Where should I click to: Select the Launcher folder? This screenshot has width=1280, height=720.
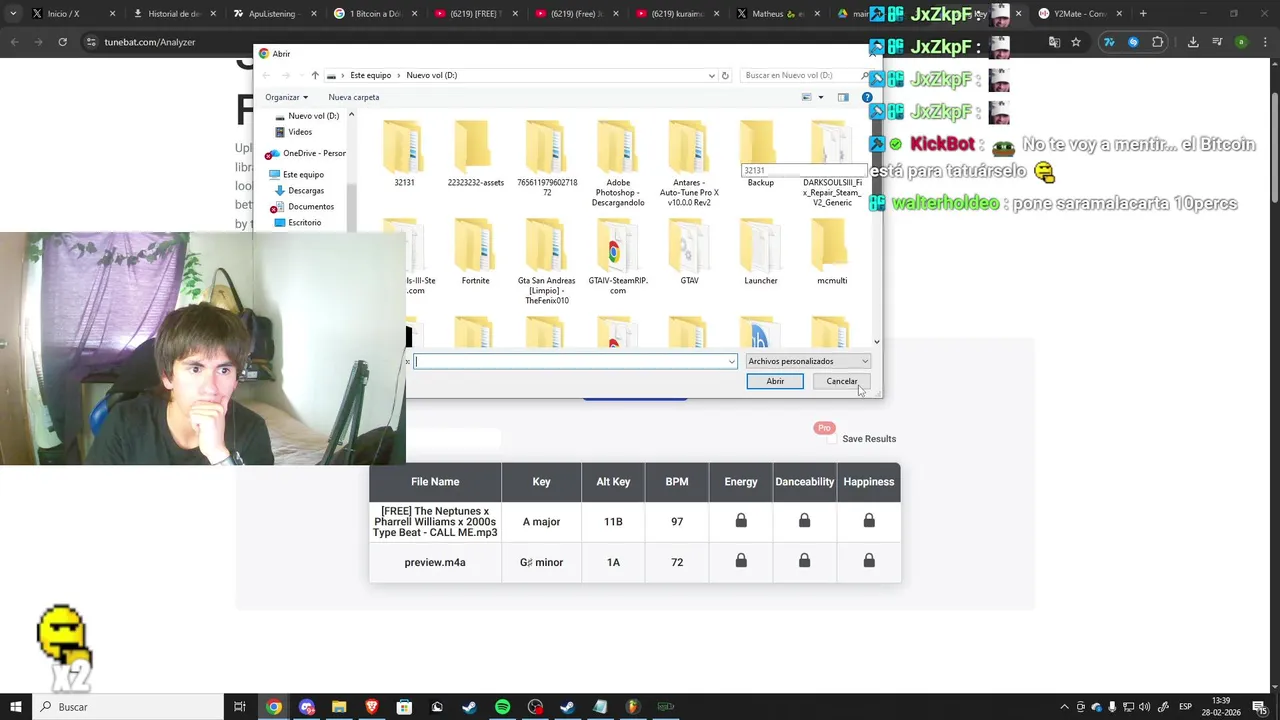coord(760,252)
